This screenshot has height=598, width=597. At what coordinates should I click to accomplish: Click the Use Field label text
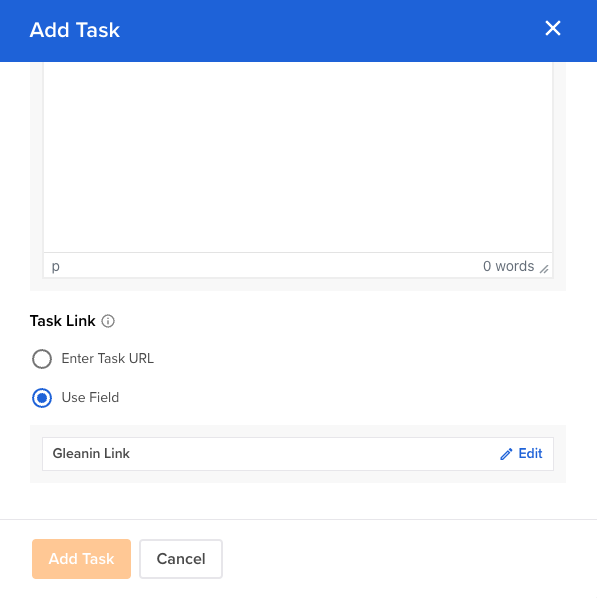tap(90, 397)
